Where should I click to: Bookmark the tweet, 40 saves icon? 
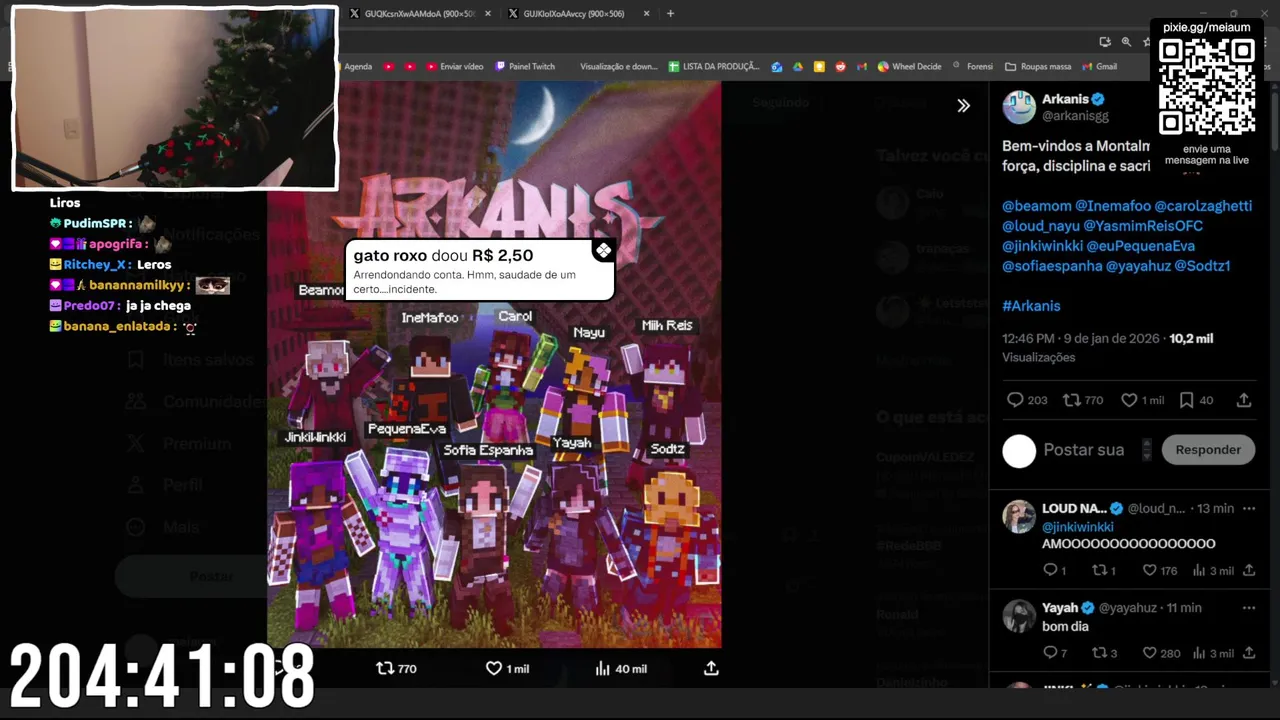1186,400
